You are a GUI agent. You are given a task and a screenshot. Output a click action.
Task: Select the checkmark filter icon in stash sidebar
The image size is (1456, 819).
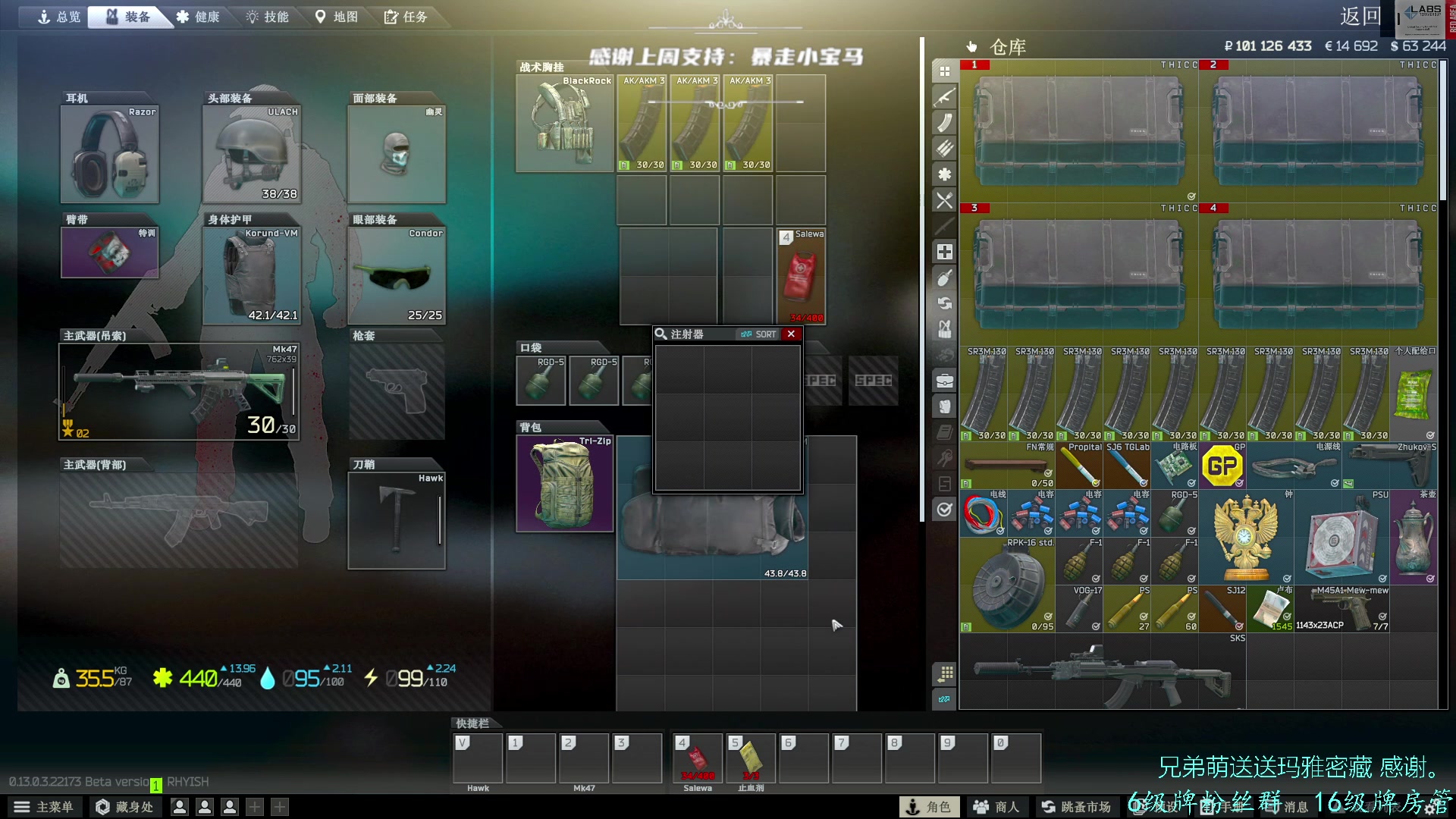coord(944,510)
